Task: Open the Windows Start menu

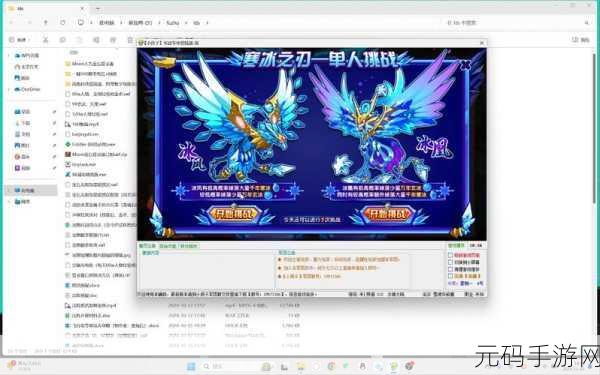Action: pyautogui.click(x=191, y=367)
